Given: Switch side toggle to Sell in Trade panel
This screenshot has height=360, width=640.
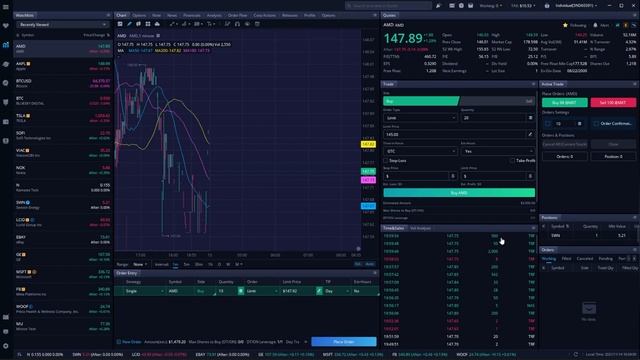Looking at the screenshot, I should pos(497,101).
